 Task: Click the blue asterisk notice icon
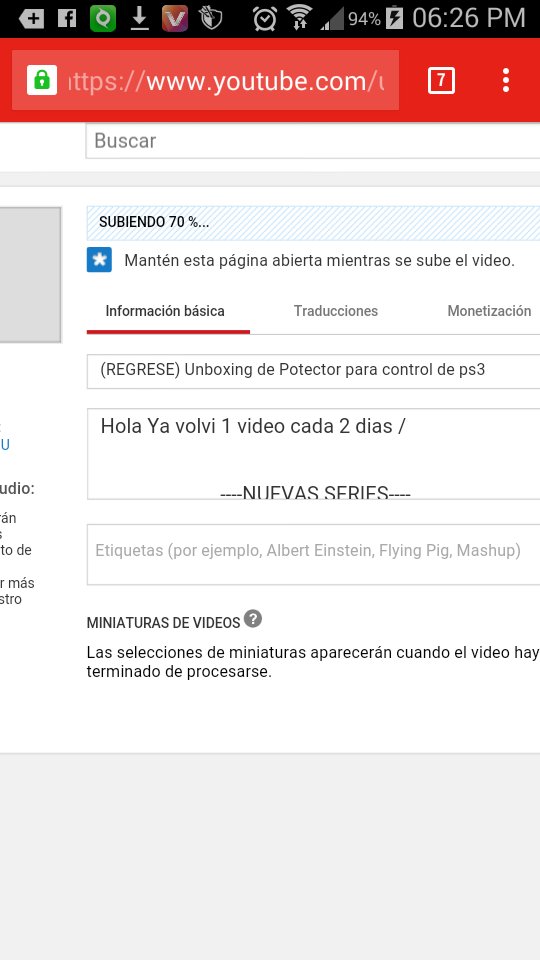(99, 260)
